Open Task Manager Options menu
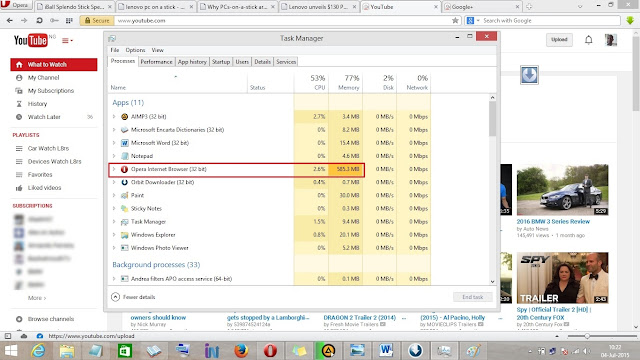The width and height of the screenshot is (640, 360). tap(135, 50)
